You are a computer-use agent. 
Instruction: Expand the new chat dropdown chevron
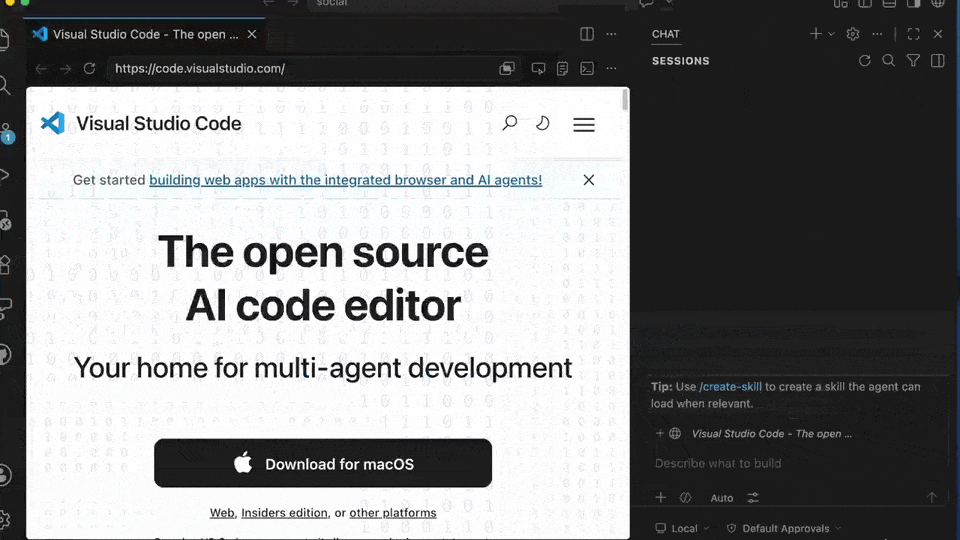[831, 34]
